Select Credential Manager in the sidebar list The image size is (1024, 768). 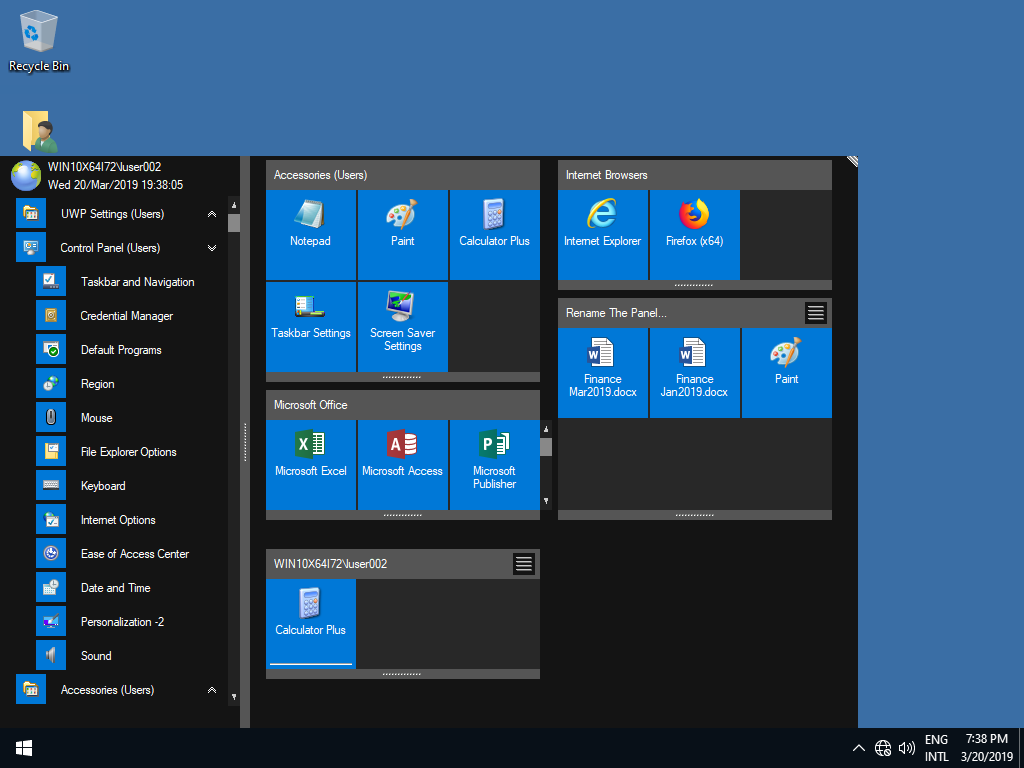126,316
